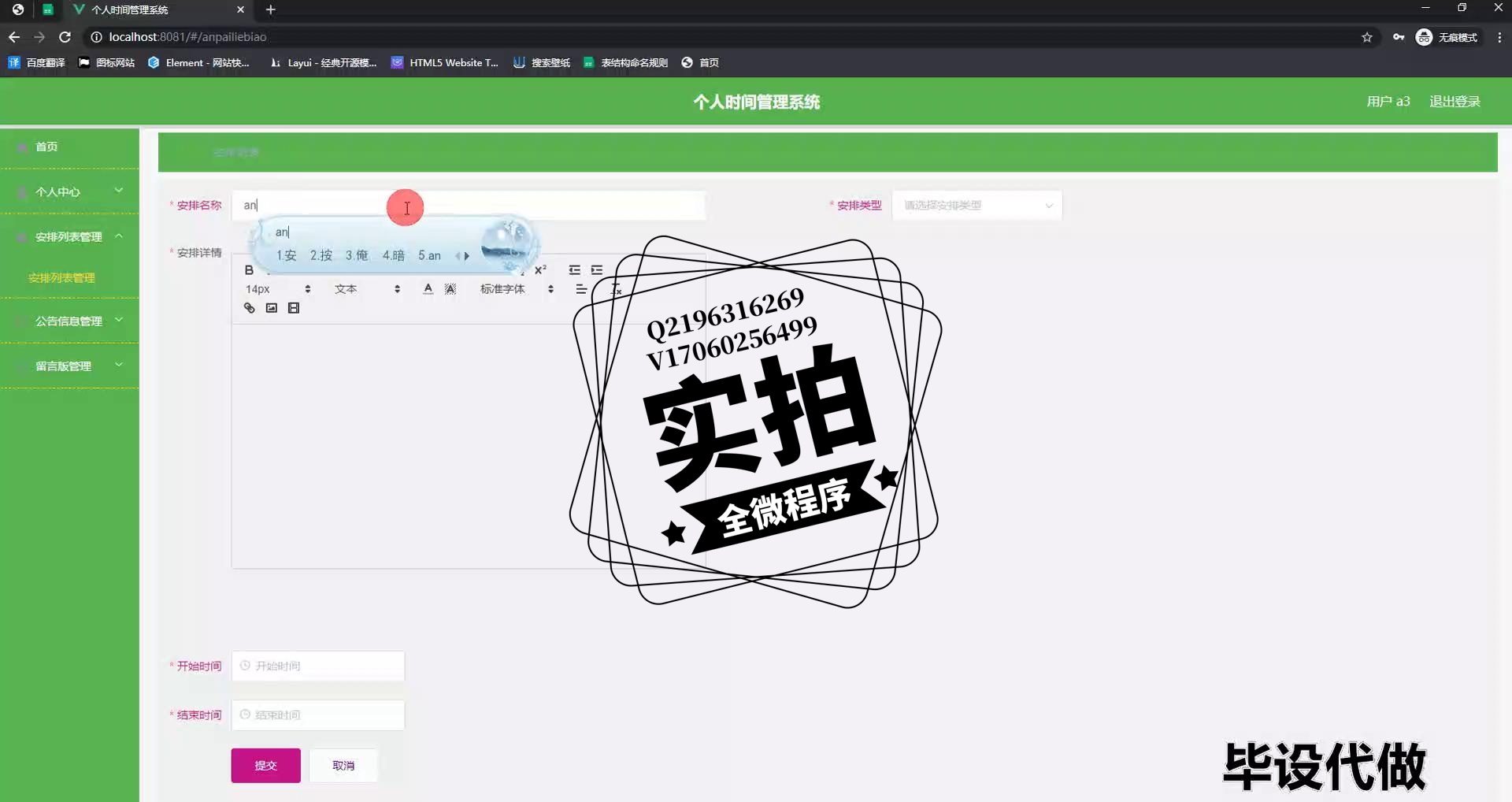
Task: Click 退出登录 to log out
Action: (1455, 102)
